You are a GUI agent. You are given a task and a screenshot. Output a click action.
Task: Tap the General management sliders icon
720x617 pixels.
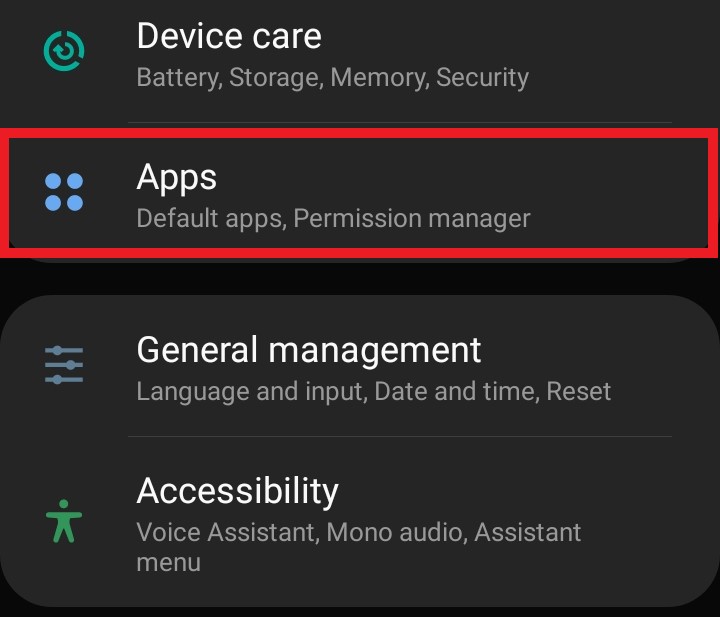[65, 365]
